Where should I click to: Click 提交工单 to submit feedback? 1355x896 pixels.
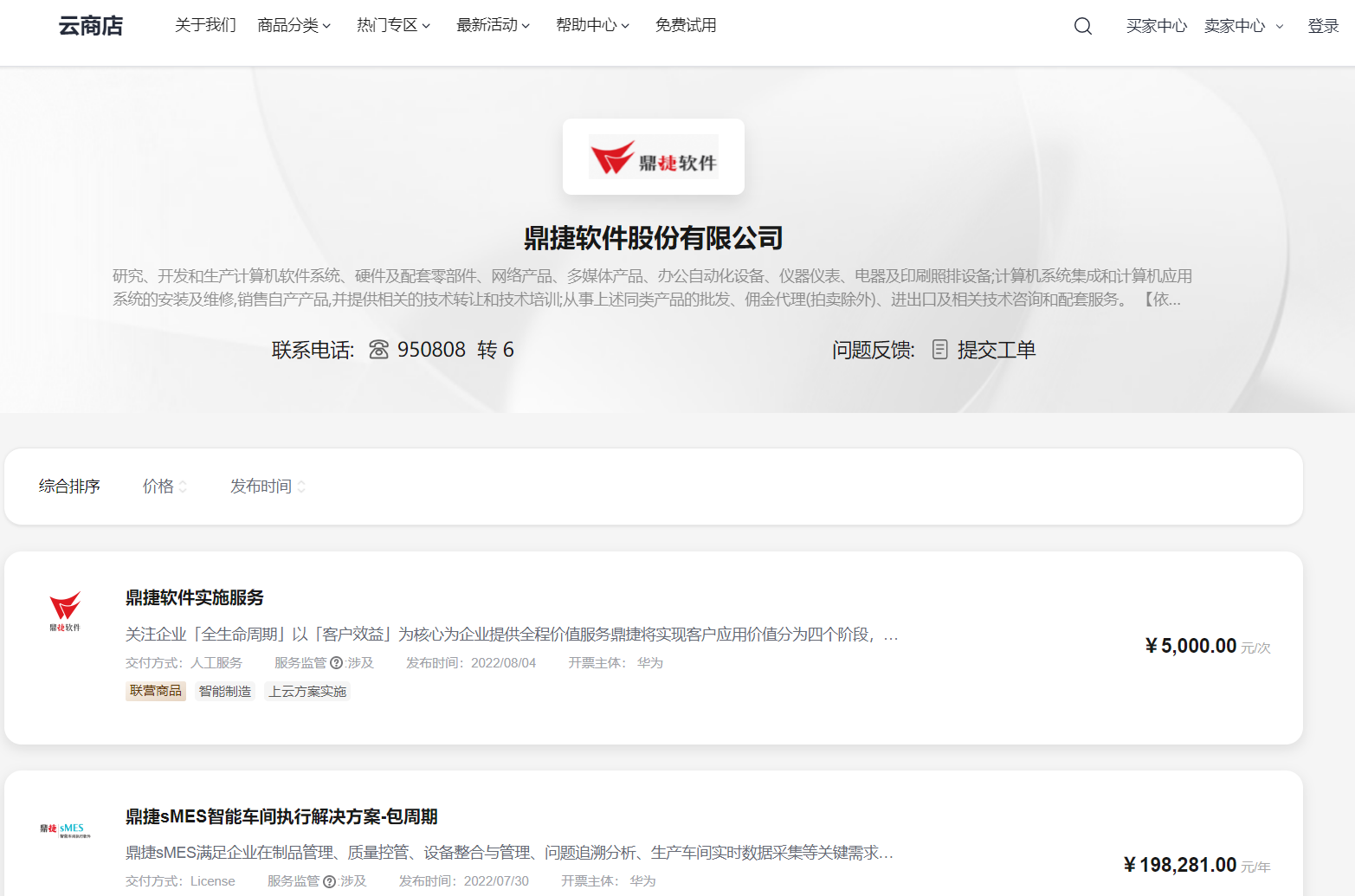click(997, 350)
